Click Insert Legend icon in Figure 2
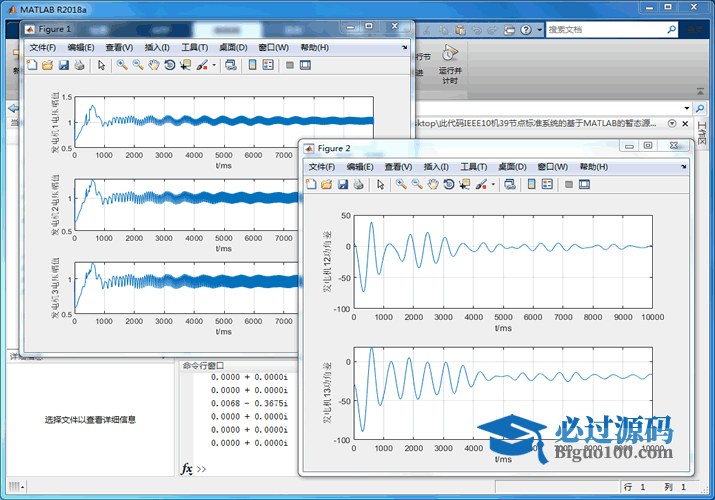This screenshot has height=500, width=715. tap(547, 184)
